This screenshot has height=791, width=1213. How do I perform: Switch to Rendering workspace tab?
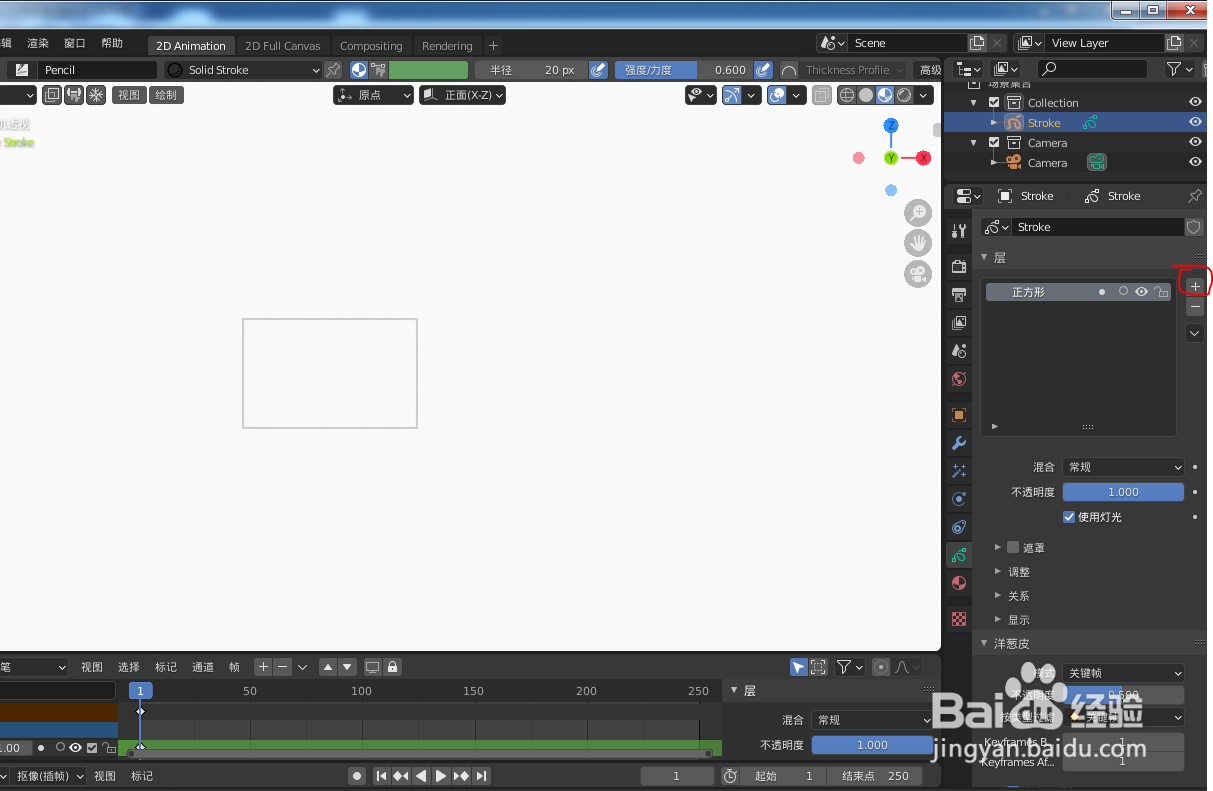click(447, 46)
